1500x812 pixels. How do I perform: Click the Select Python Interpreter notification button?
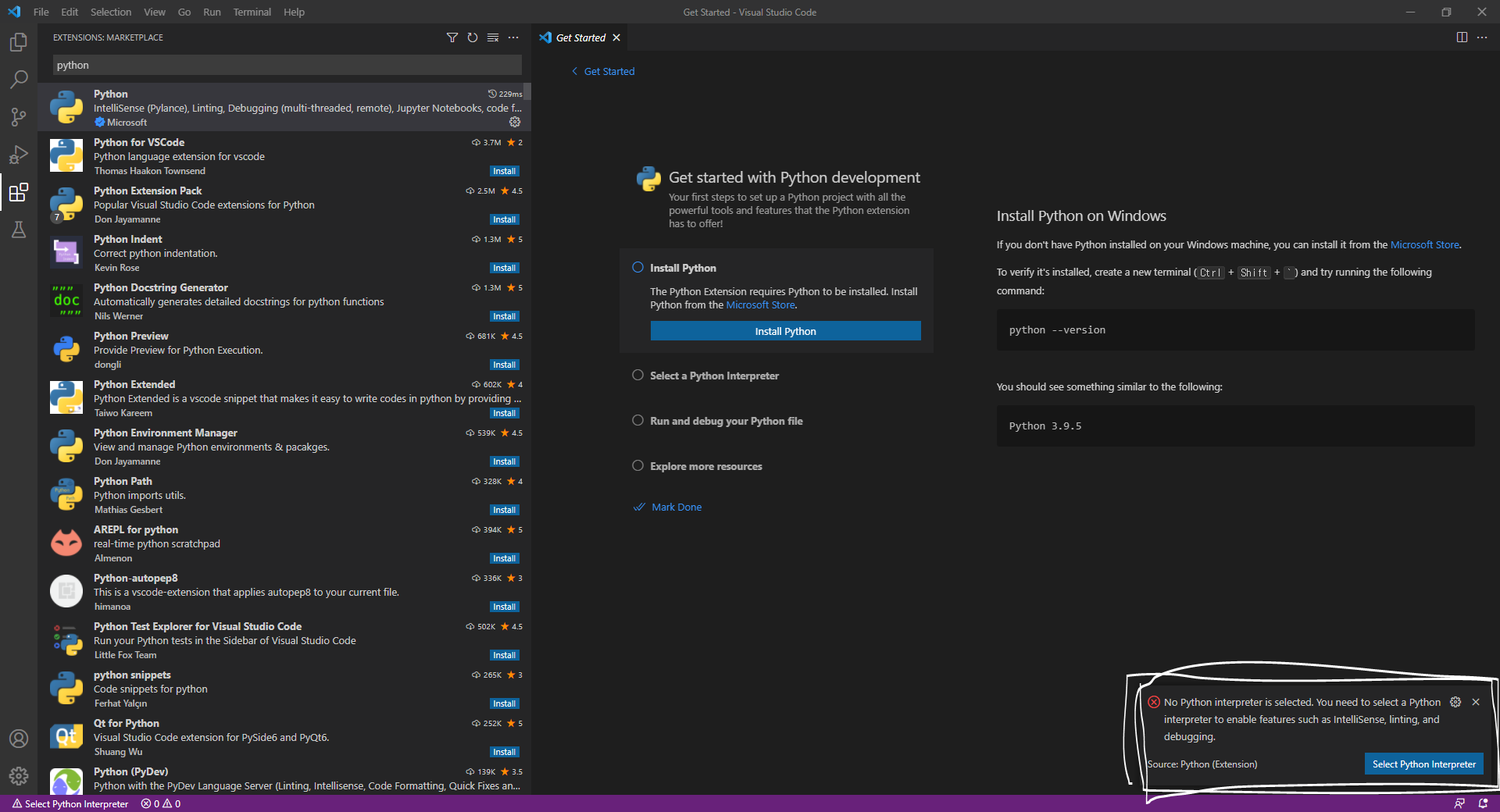1423,764
